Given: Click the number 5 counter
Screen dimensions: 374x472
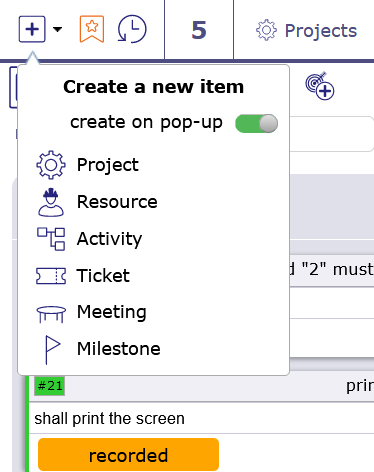Looking at the screenshot, I should pos(199,30).
